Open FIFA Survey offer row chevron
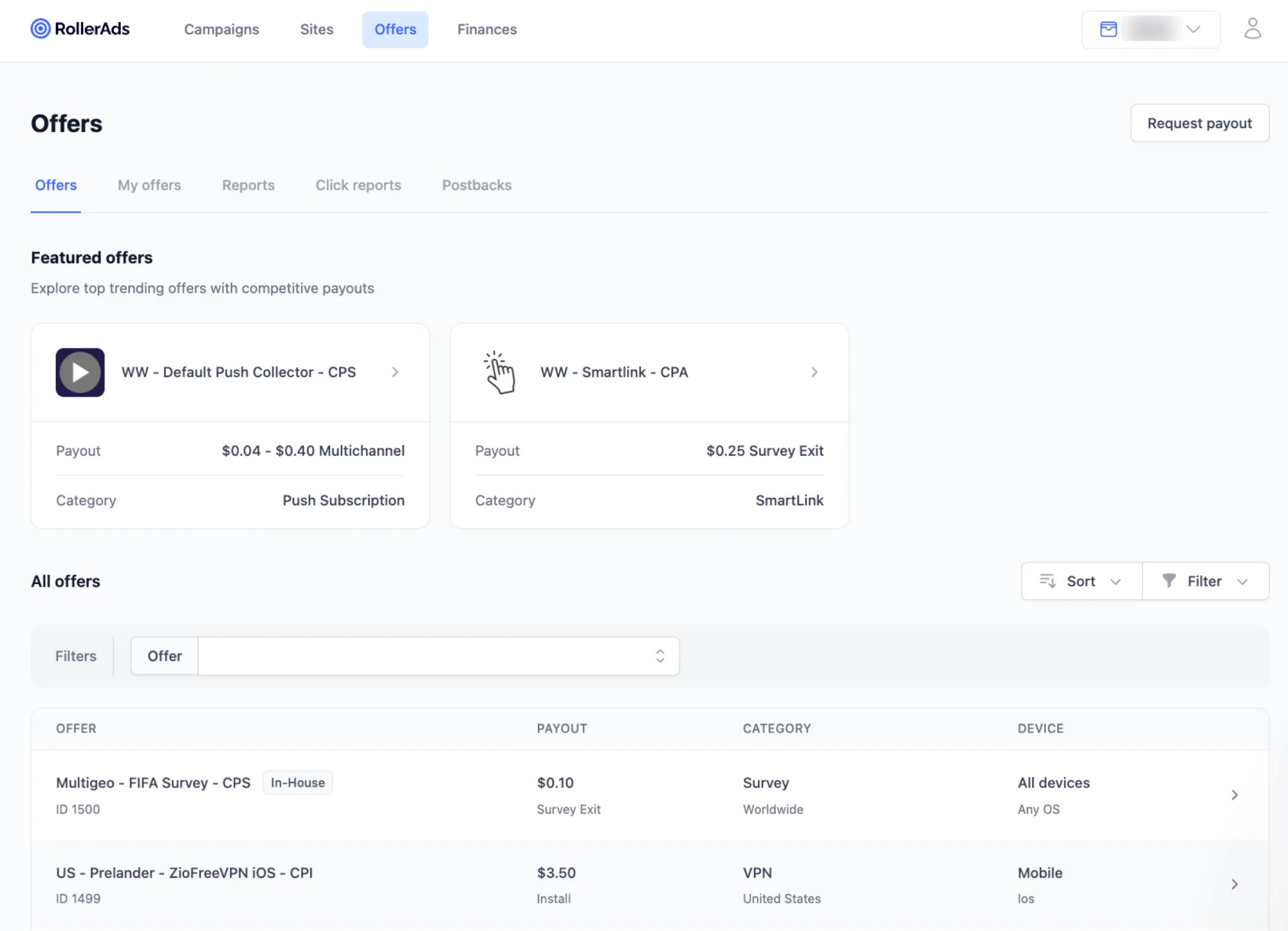 click(x=1235, y=795)
